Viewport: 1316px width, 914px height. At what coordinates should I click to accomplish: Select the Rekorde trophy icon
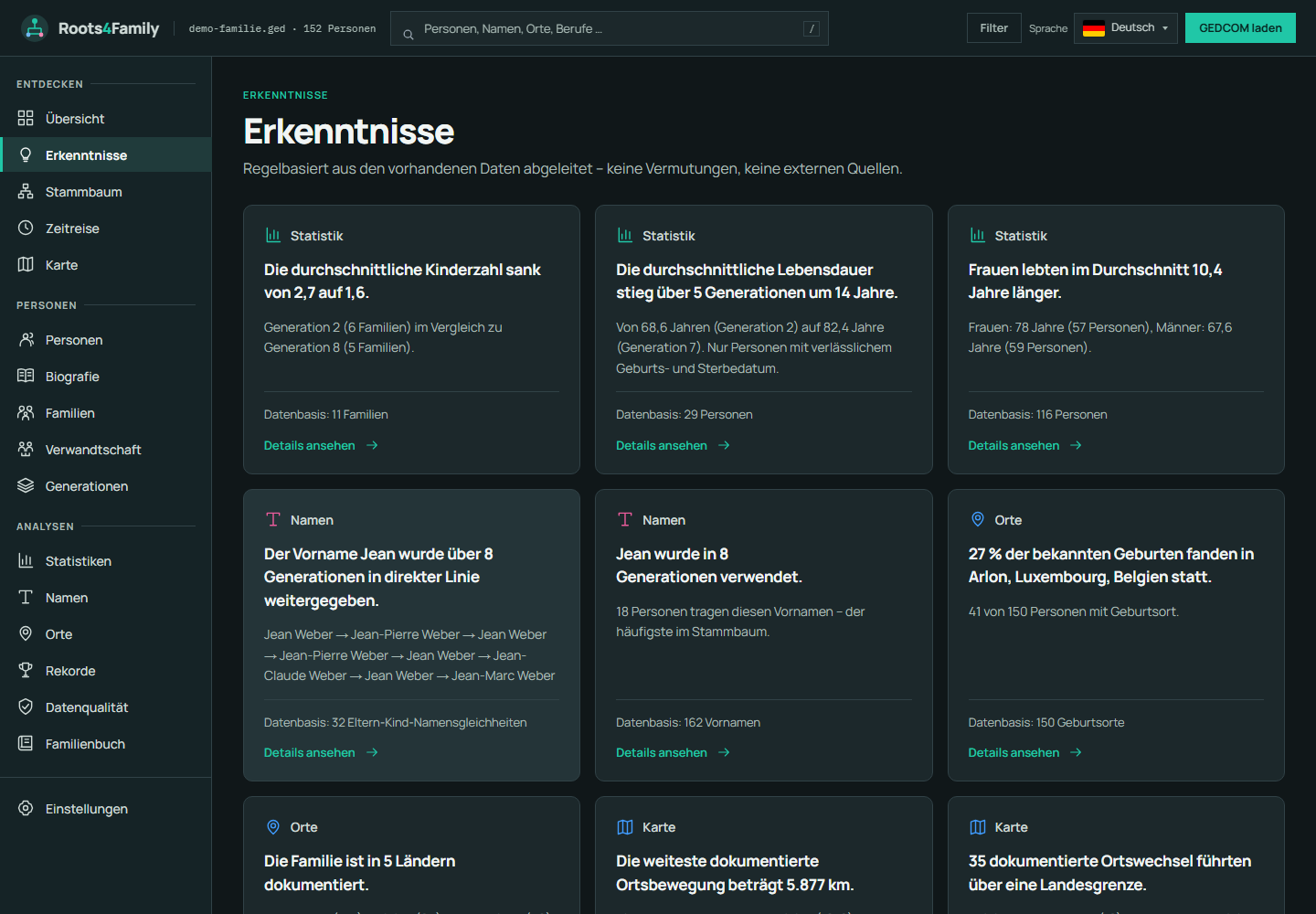(26, 671)
